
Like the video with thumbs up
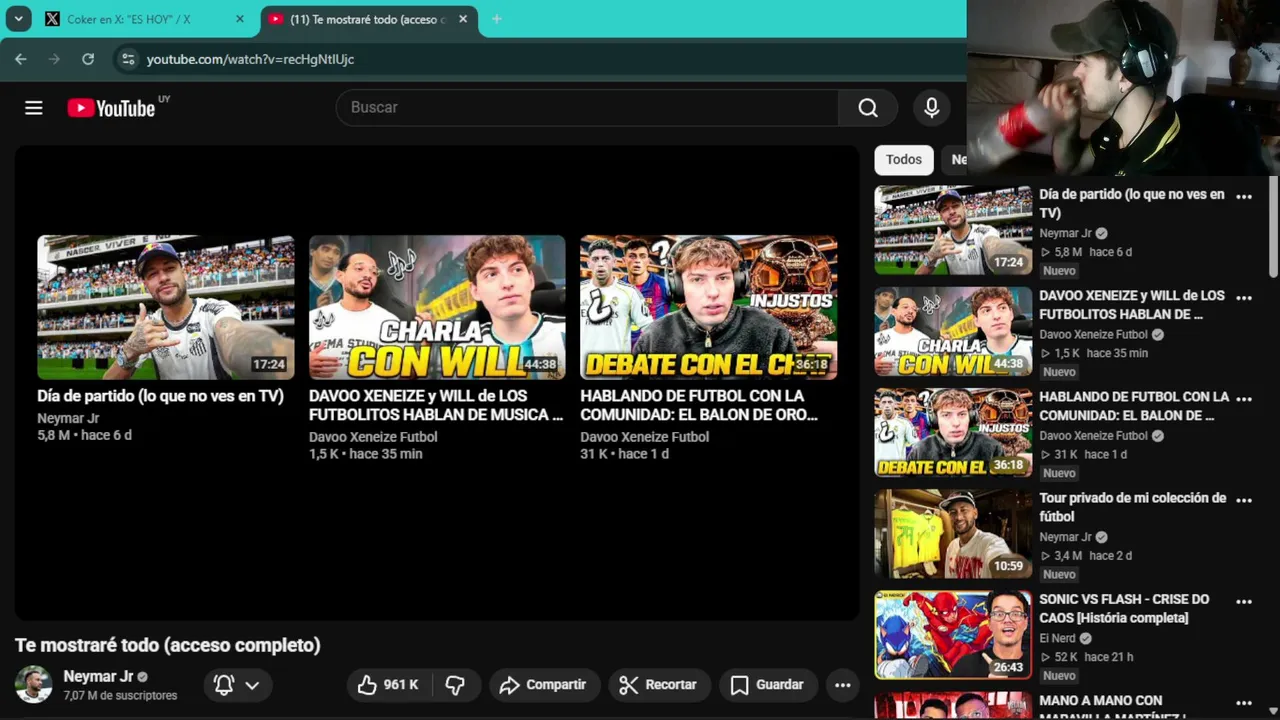pyautogui.click(x=389, y=685)
